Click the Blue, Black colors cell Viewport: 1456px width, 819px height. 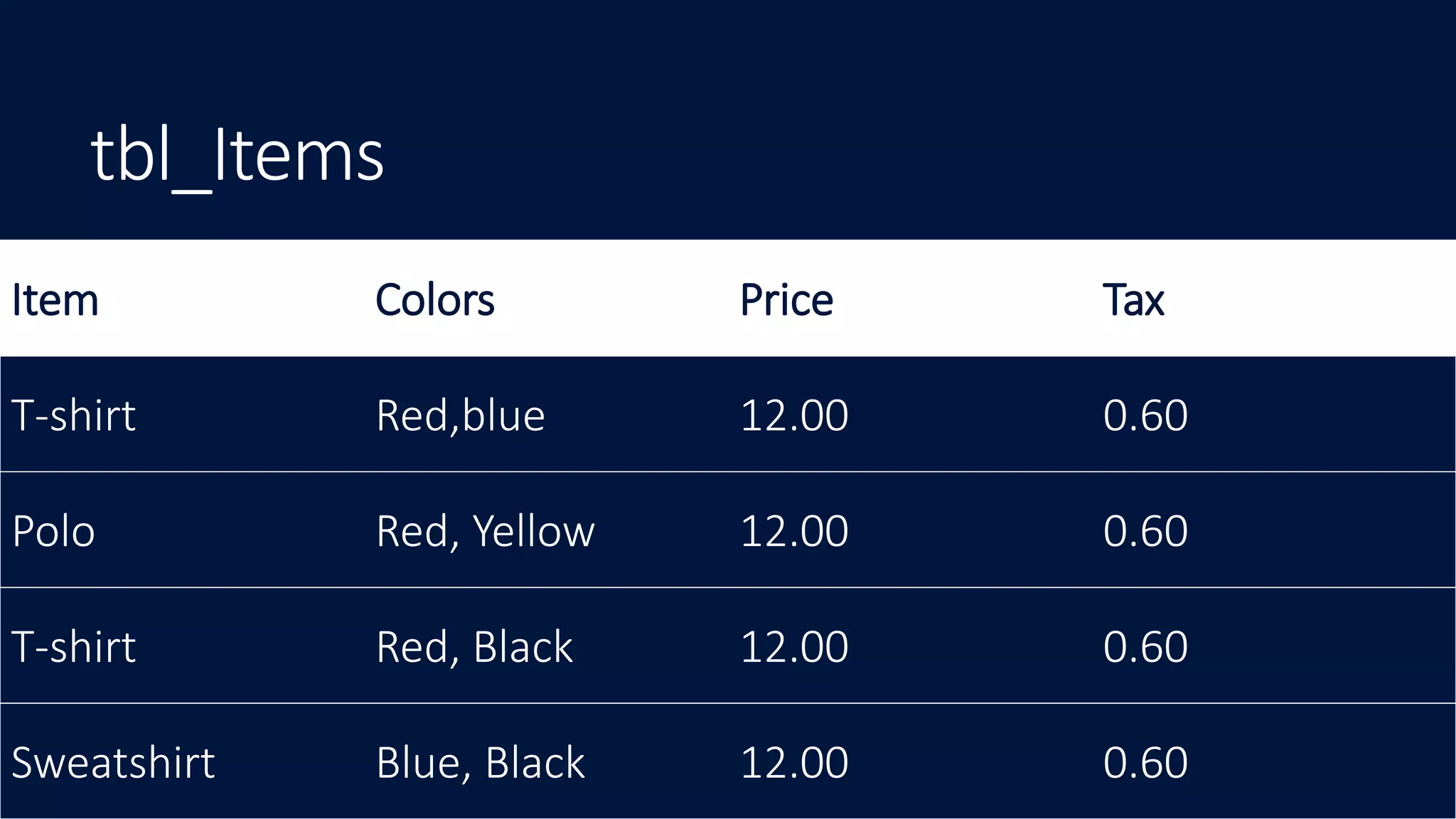point(481,763)
